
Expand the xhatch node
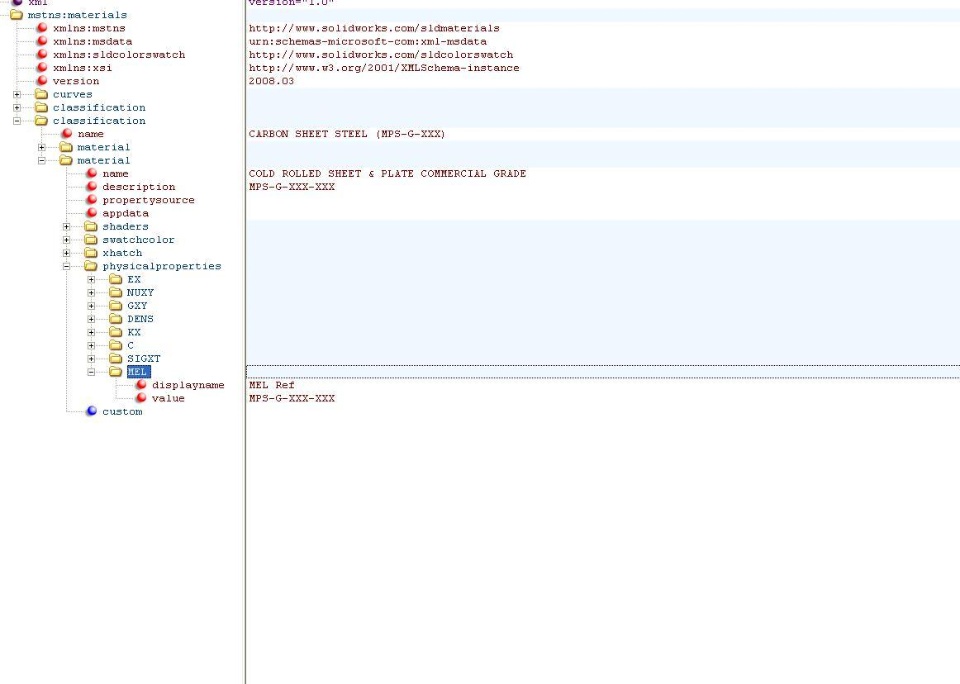pos(67,253)
